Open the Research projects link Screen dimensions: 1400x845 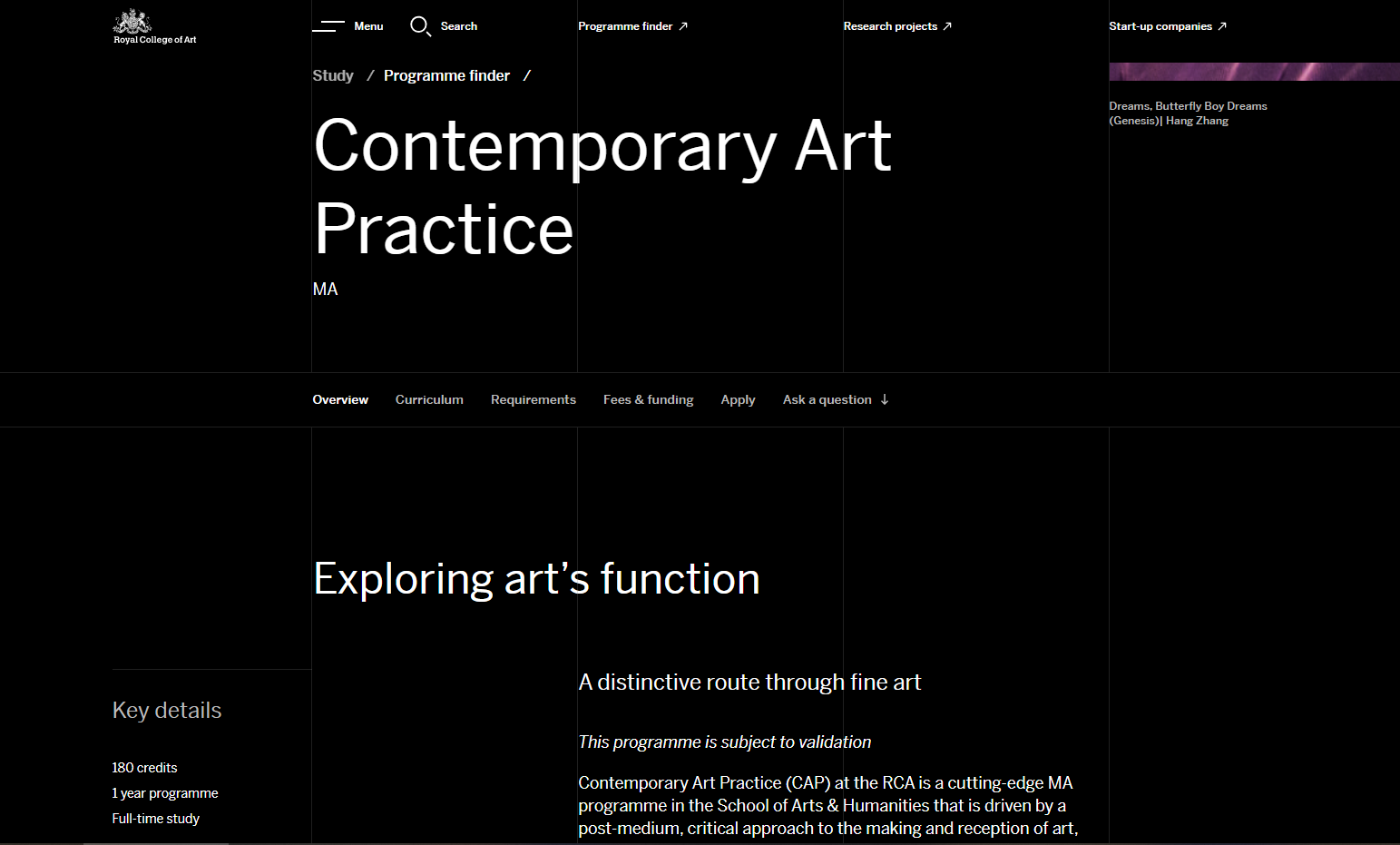(890, 26)
